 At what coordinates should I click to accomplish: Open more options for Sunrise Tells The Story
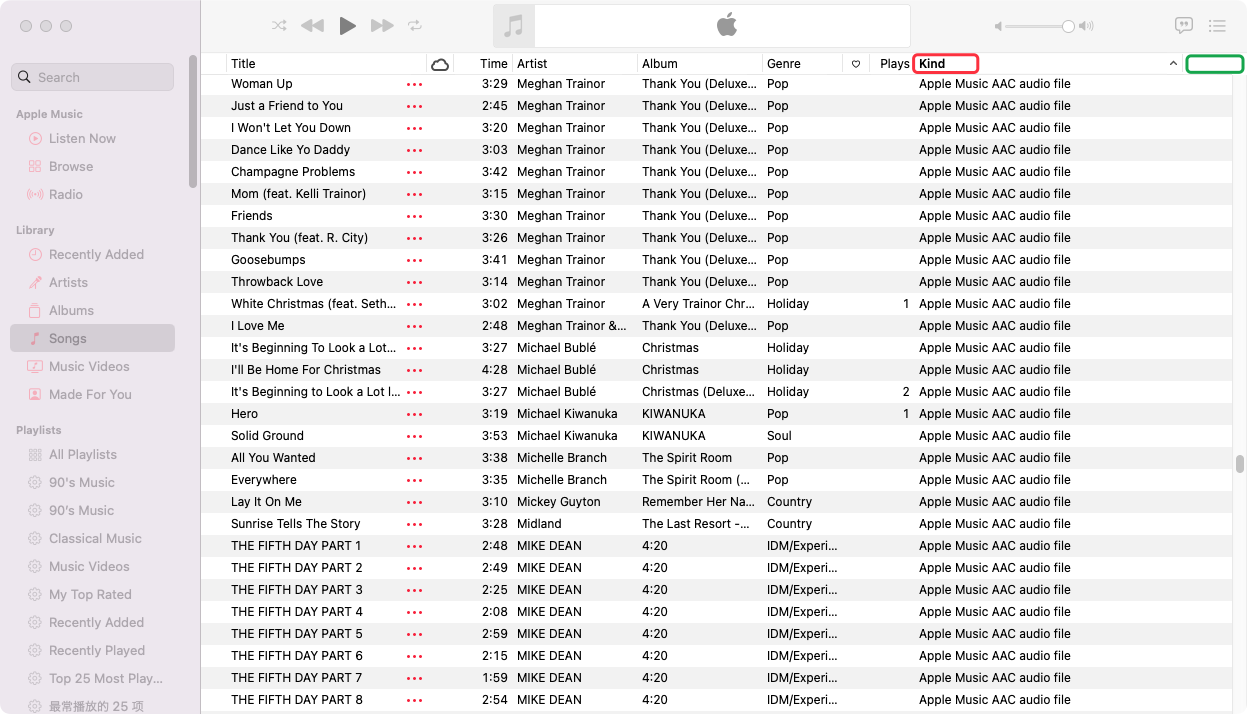click(414, 524)
